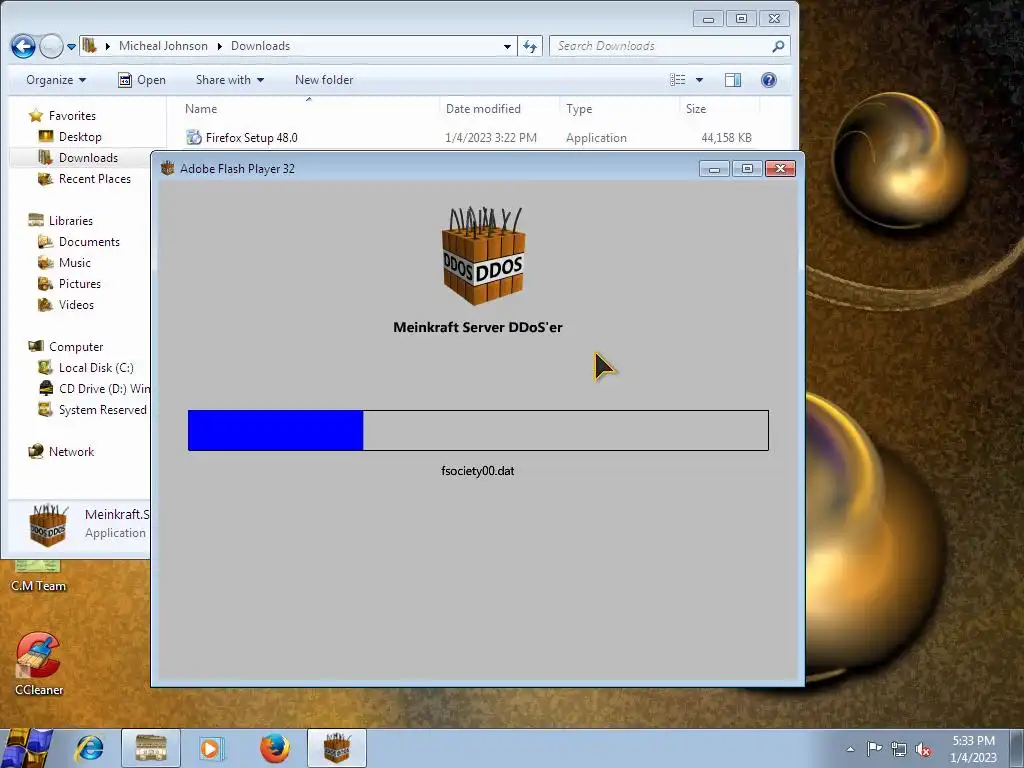
Task: Click the Refresh button beside address bar
Action: coord(530,46)
